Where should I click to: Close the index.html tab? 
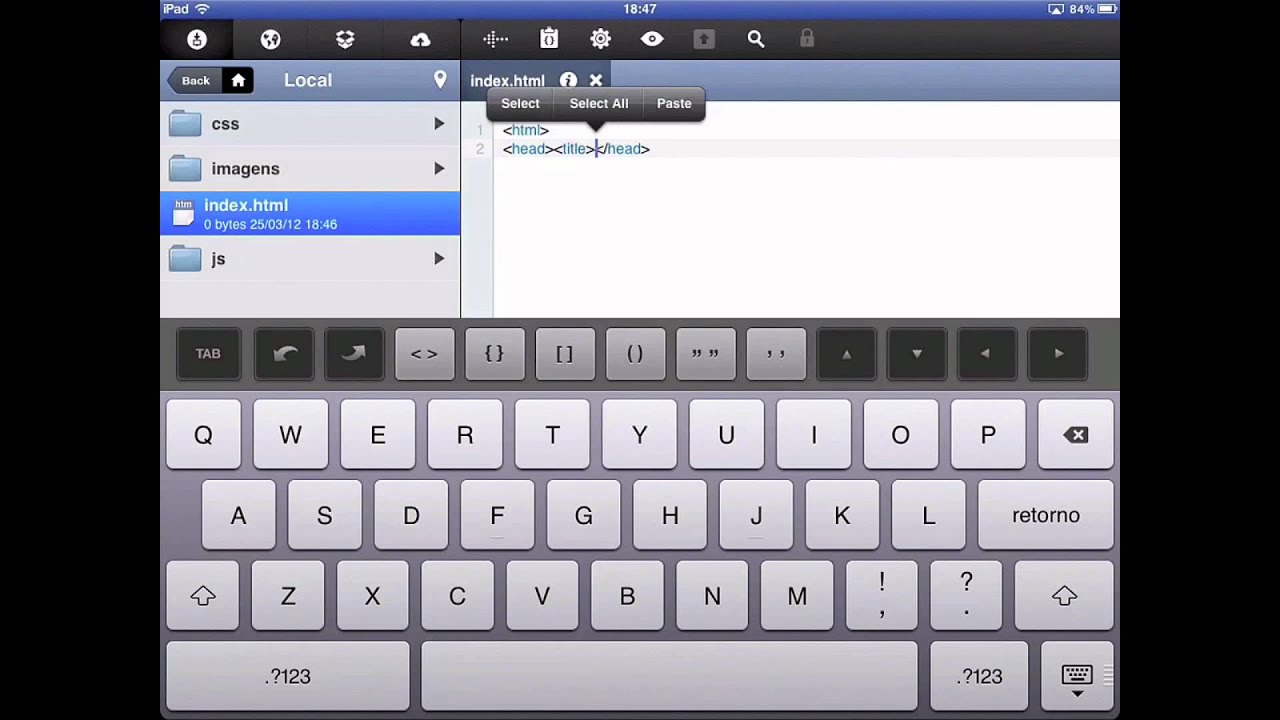pyautogui.click(x=596, y=80)
